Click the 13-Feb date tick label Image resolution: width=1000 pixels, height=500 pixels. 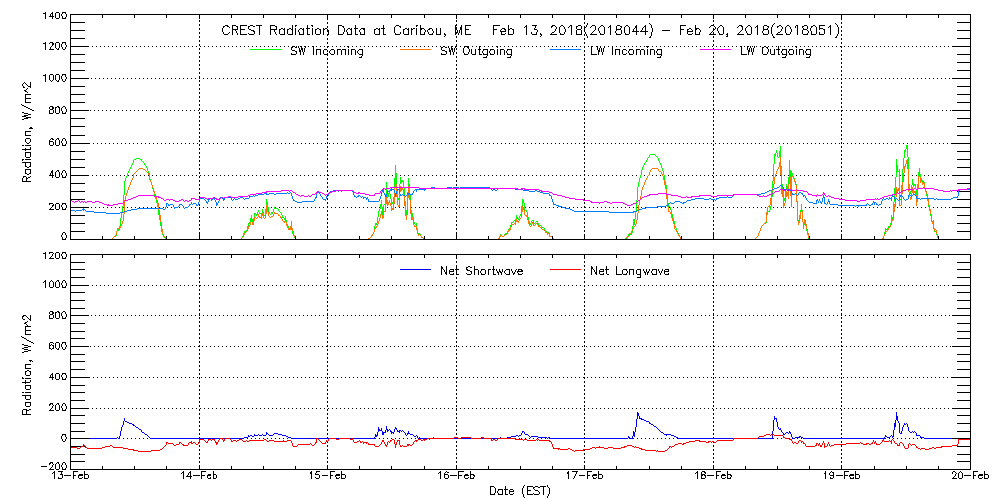point(72,477)
